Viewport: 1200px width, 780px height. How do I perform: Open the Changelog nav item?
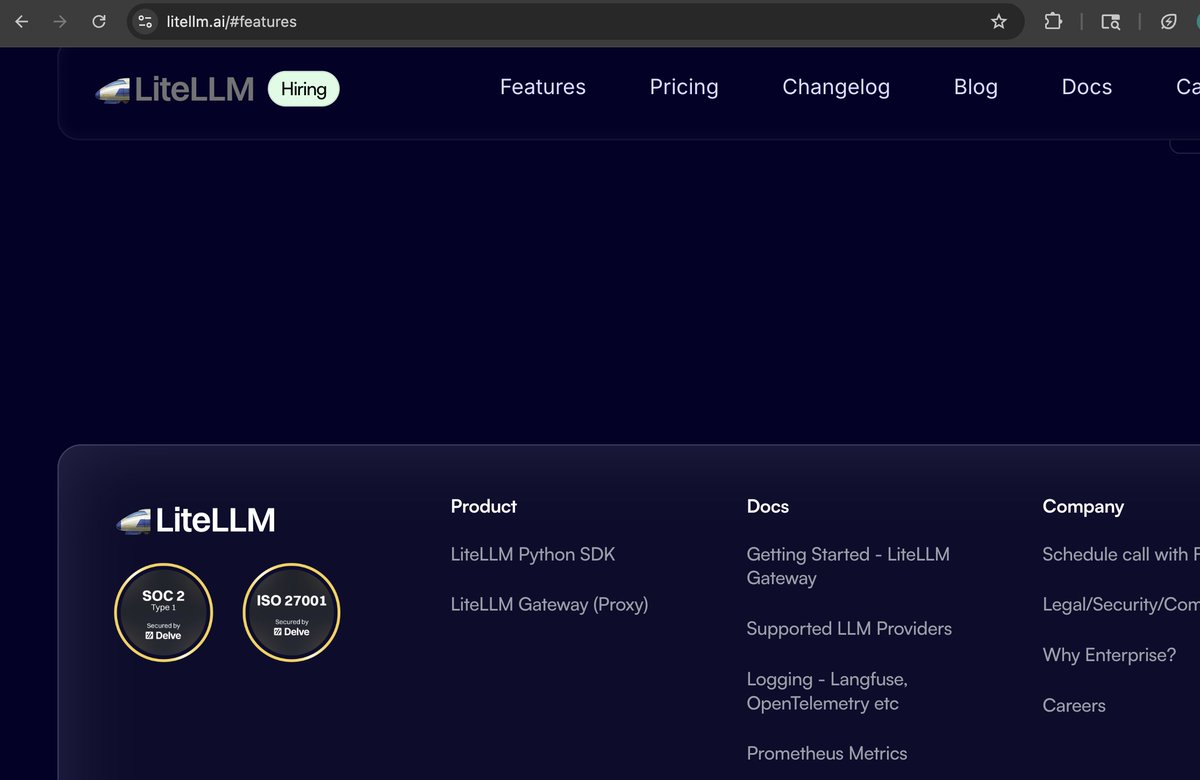836,87
